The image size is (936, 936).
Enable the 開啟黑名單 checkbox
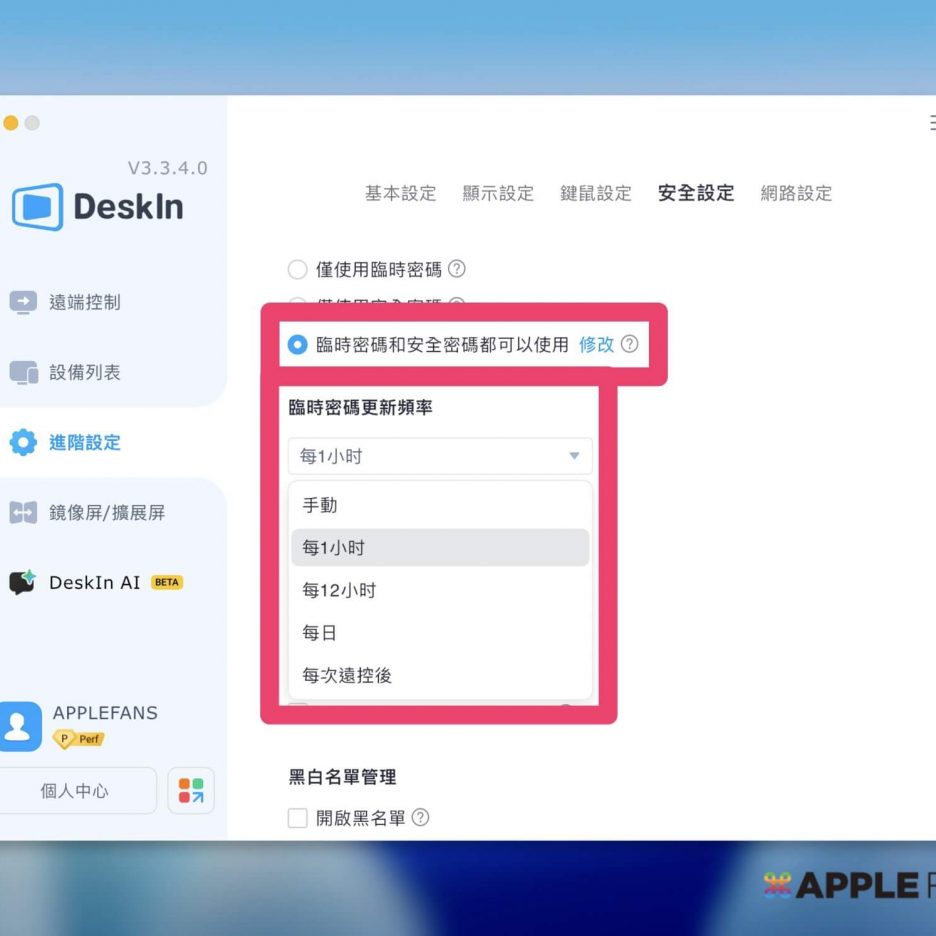coord(297,818)
